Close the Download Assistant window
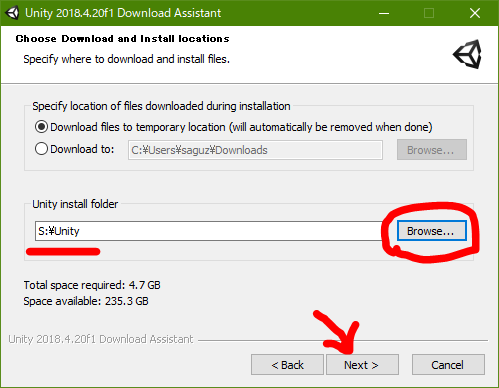Viewport: 499px width, 388px height. click(474, 13)
